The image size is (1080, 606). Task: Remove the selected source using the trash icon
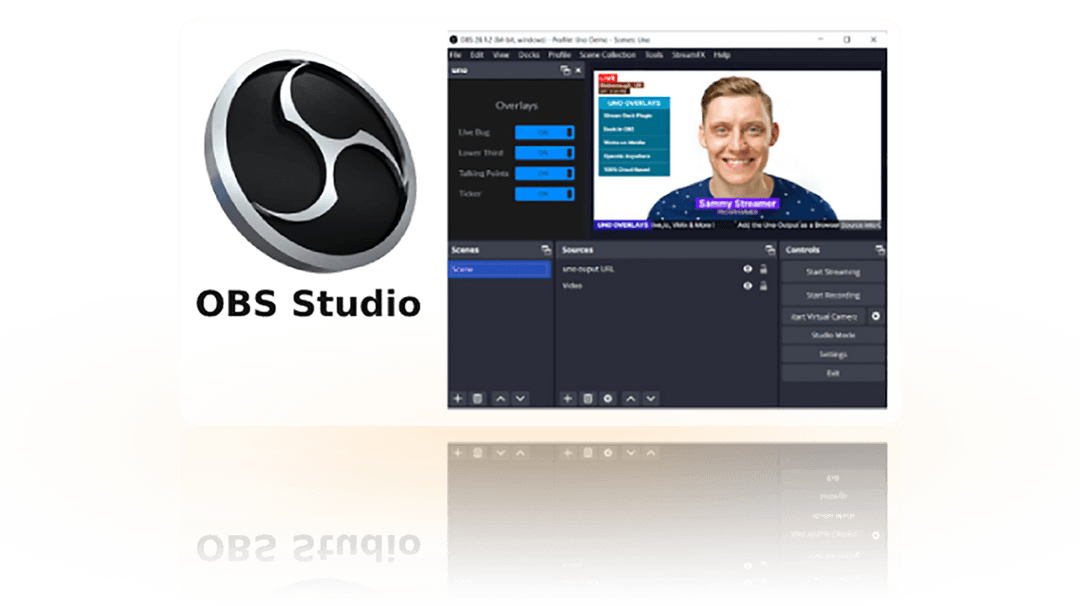[587, 398]
